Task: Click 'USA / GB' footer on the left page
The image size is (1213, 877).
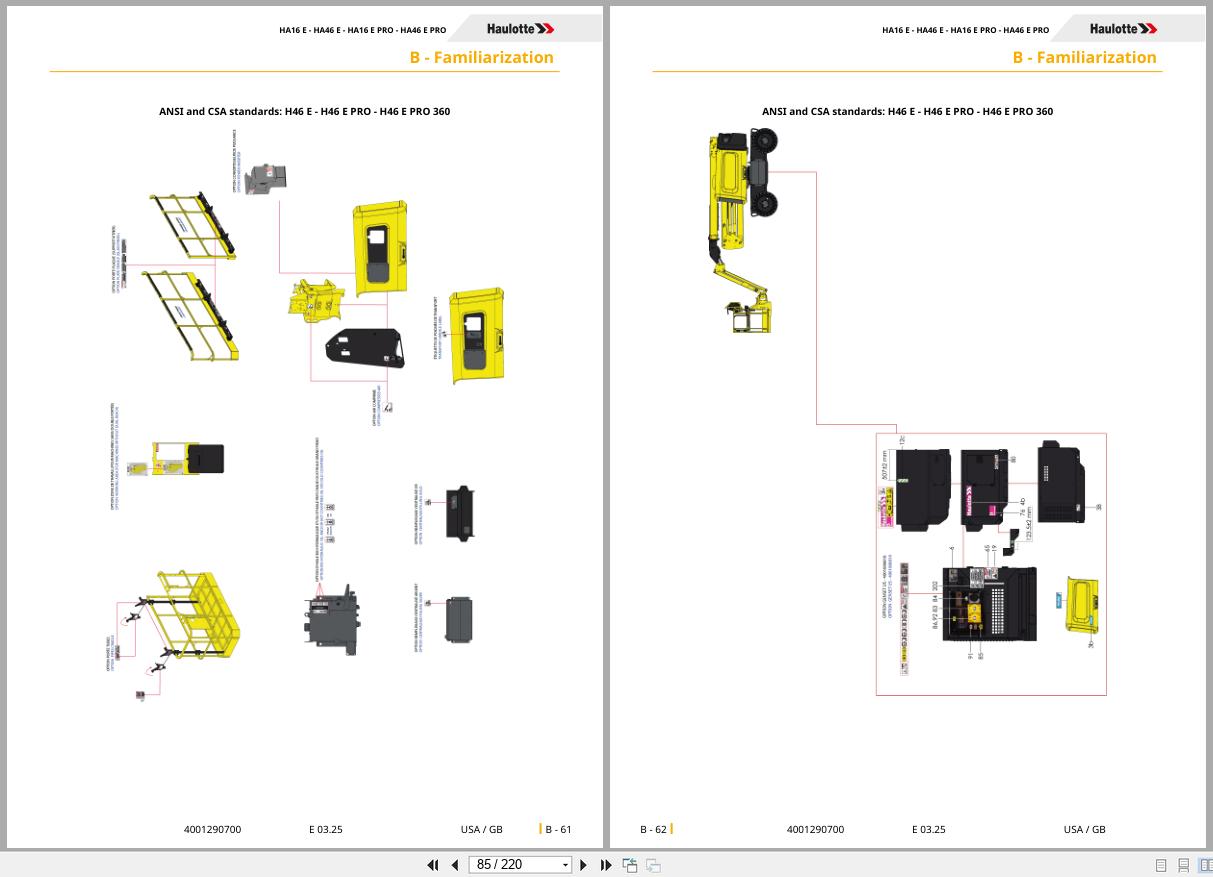Action: pos(482,829)
